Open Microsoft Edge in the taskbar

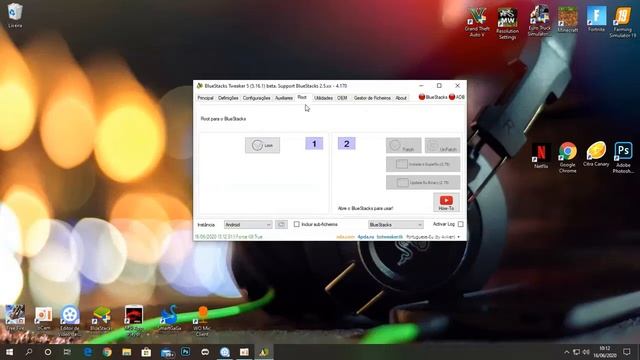(88, 352)
